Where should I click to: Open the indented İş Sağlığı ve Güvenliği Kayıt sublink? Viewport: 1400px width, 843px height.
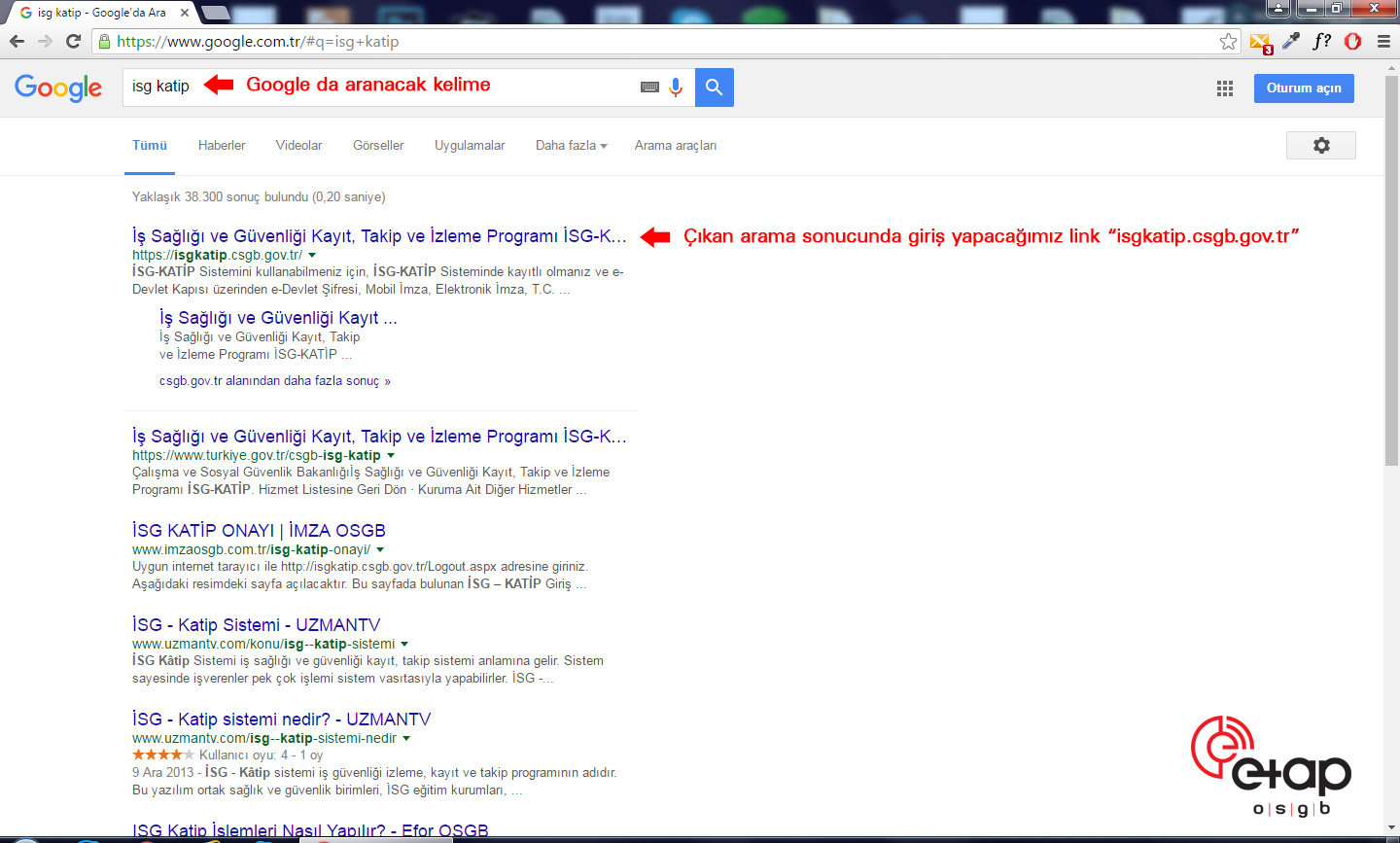pos(278,318)
